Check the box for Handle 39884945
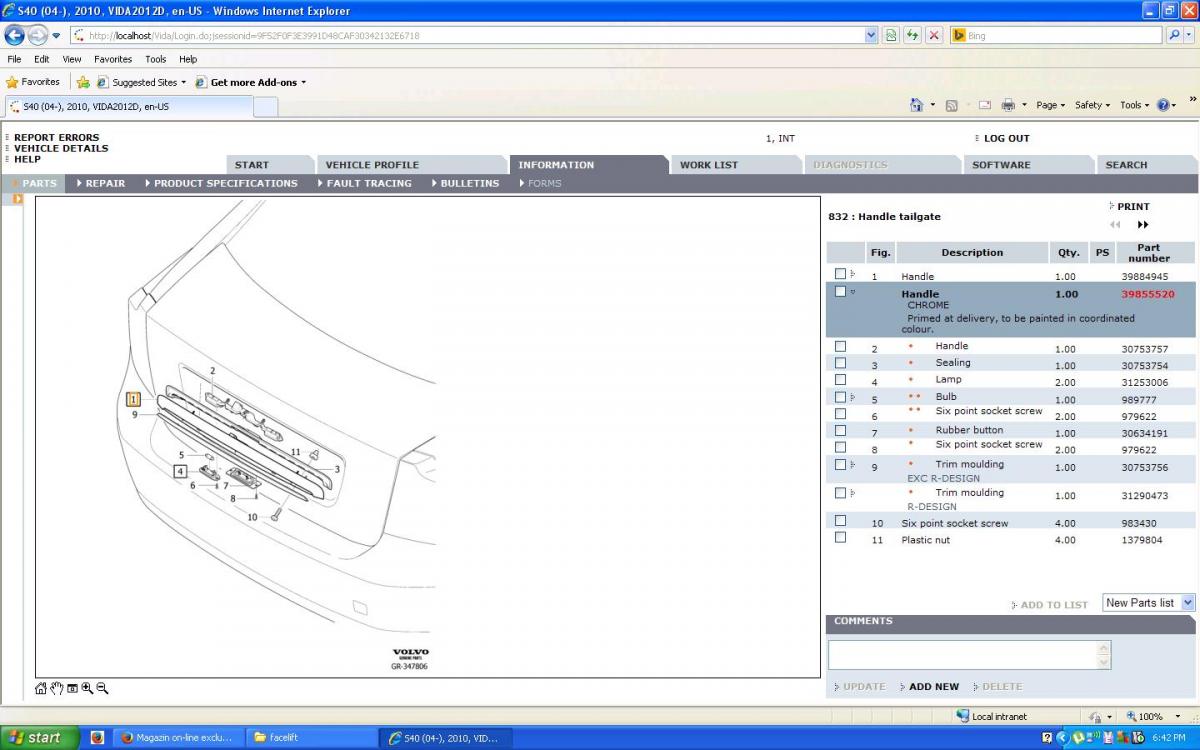 click(x=840, y=274)
